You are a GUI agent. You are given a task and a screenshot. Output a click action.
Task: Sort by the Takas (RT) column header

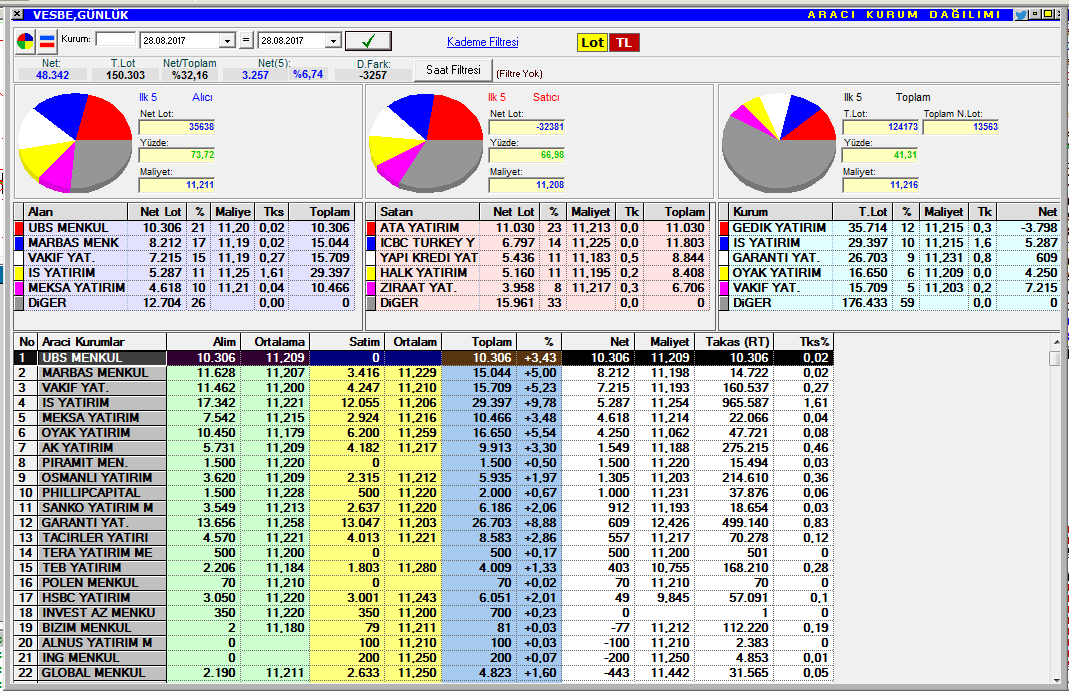coord(735,342)
